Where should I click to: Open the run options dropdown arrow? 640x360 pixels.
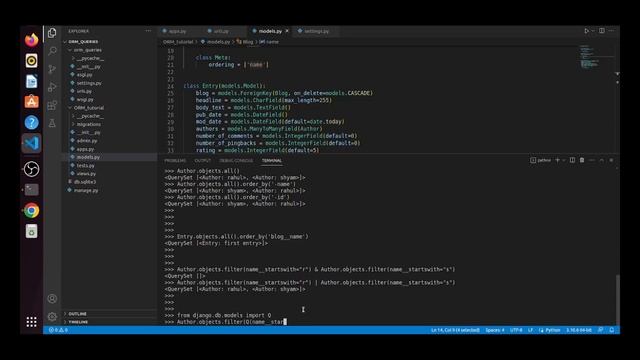[593, 31]
